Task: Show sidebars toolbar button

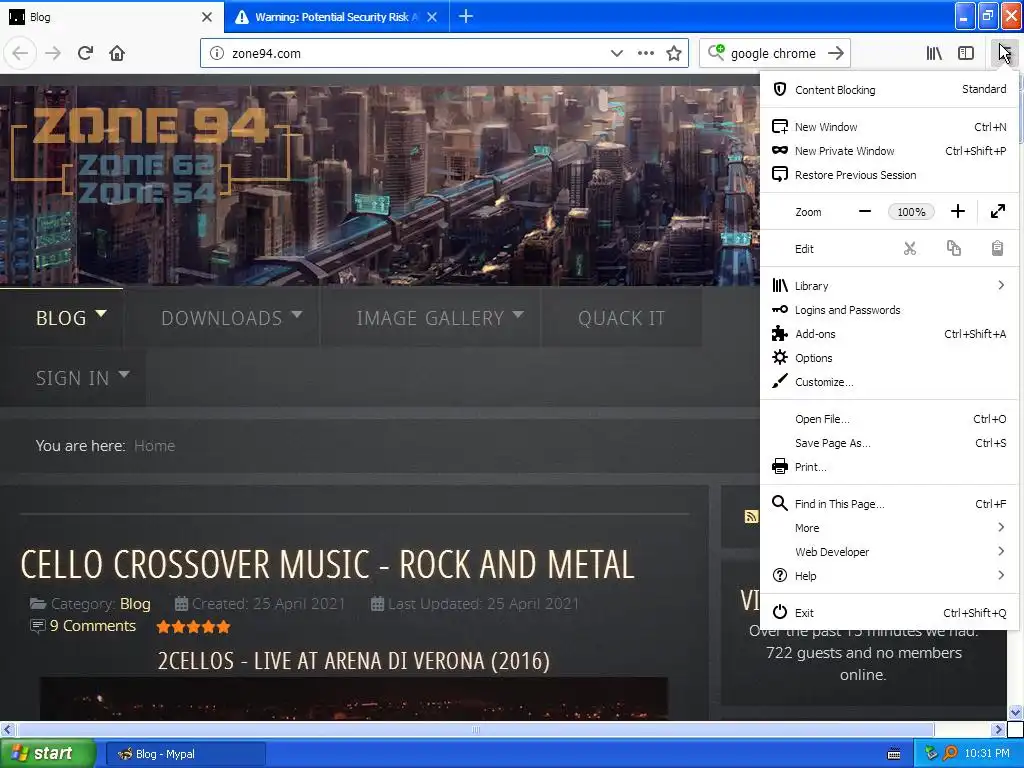Action: 966,53
